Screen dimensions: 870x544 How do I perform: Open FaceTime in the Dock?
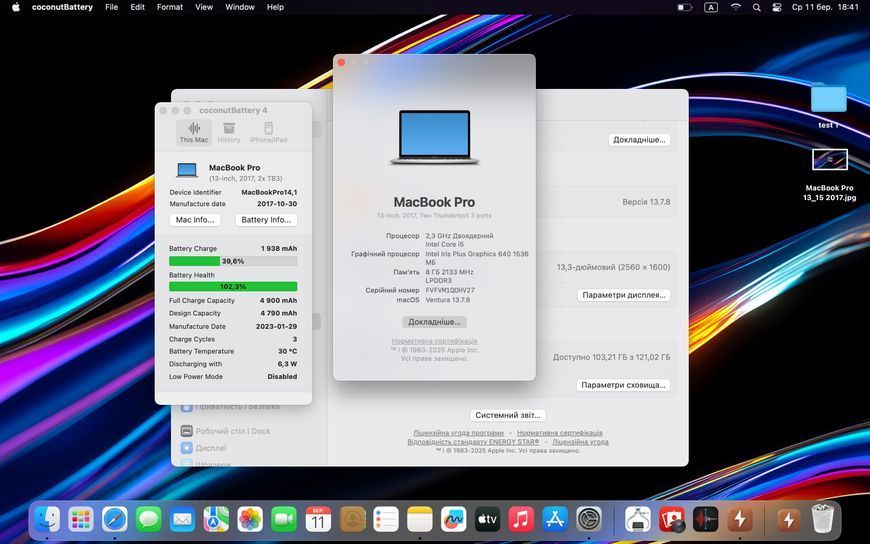[284, 520]
